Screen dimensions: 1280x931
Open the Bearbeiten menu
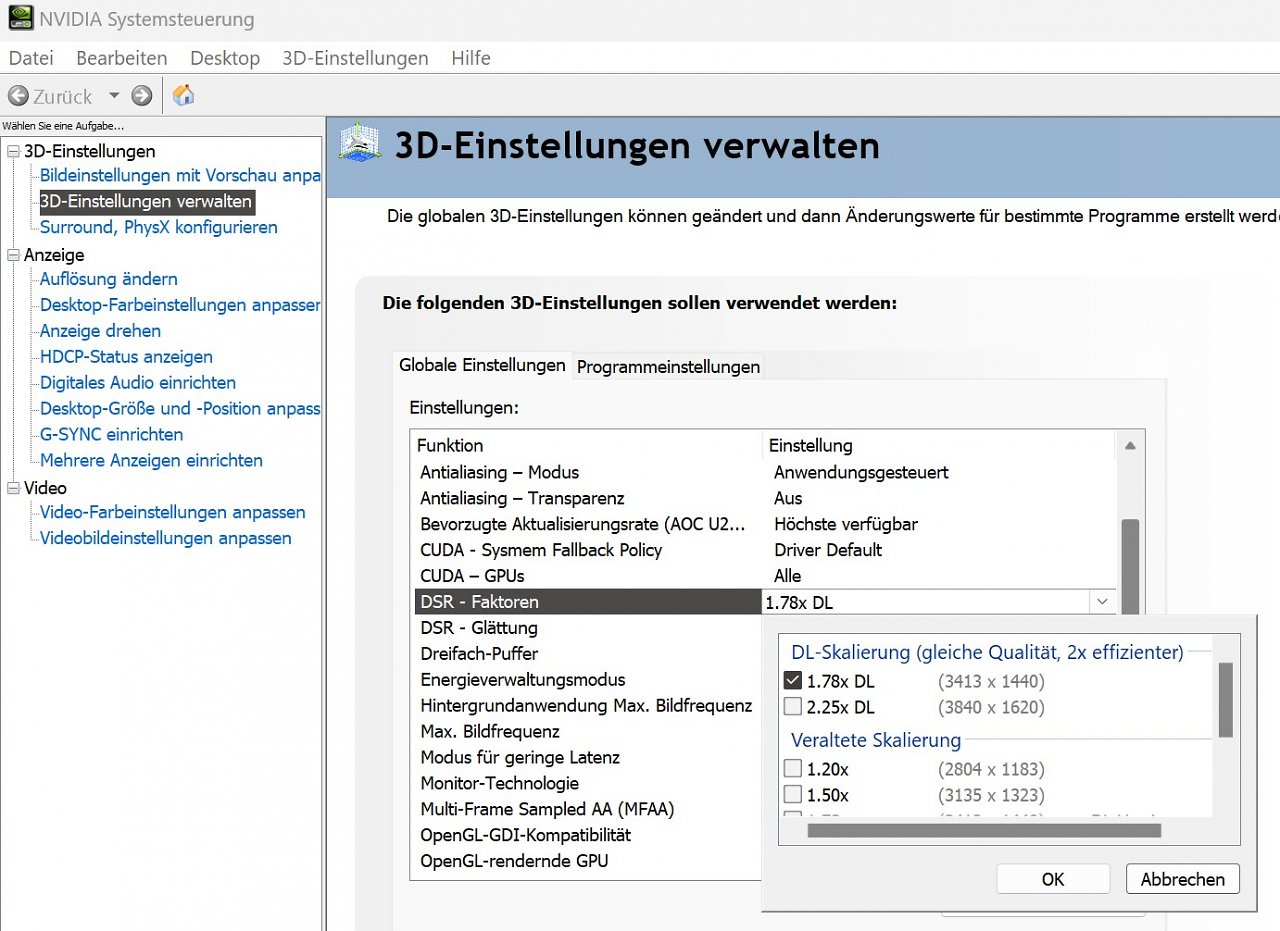point(122,58)
